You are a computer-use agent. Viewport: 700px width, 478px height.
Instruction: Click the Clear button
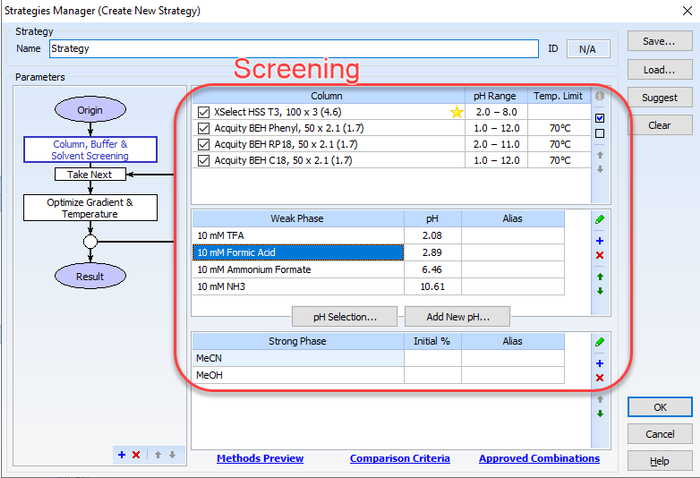click(659, 125)
